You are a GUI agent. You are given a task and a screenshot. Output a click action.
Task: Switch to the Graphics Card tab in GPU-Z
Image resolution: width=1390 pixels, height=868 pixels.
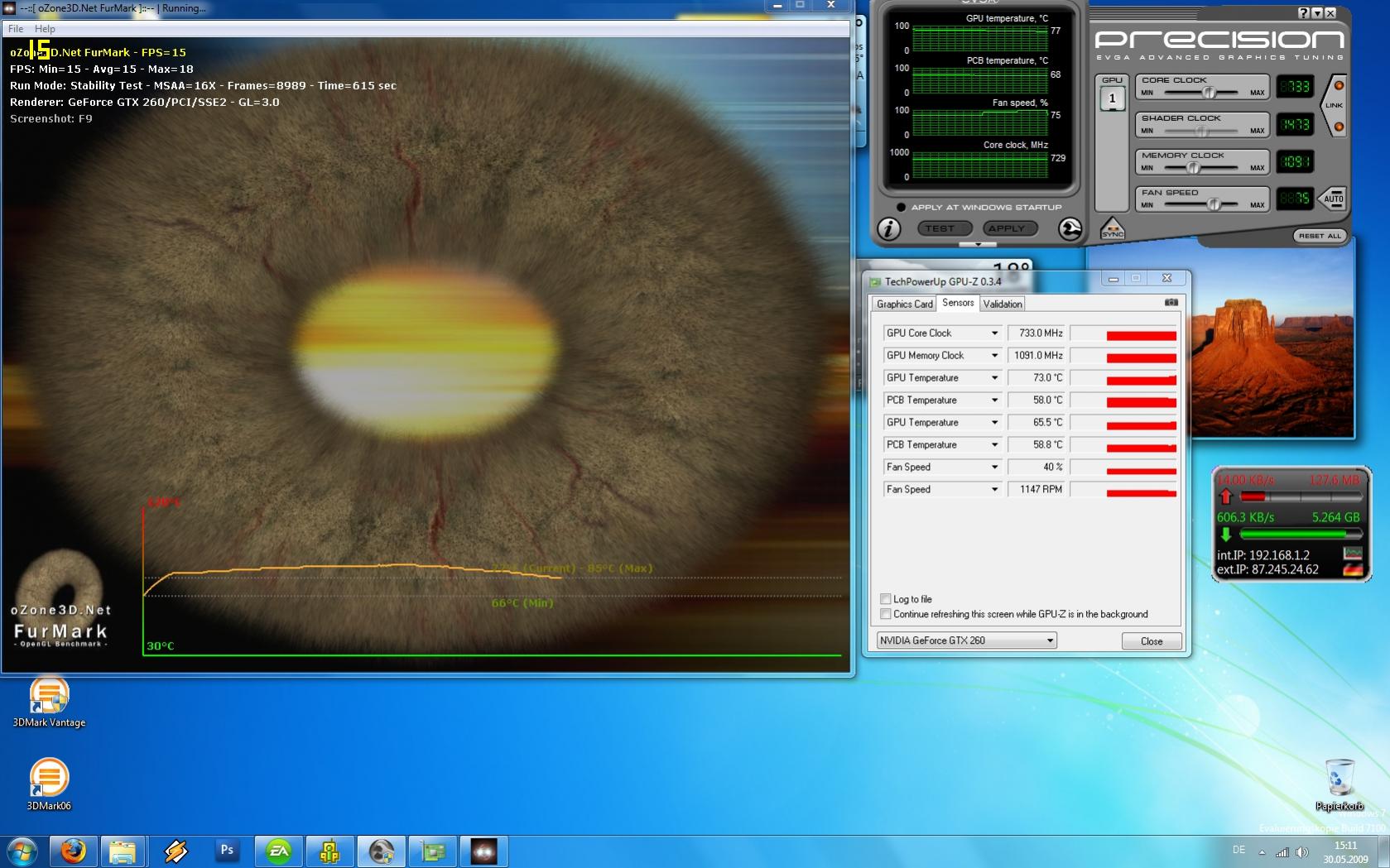tap(904, 305)
